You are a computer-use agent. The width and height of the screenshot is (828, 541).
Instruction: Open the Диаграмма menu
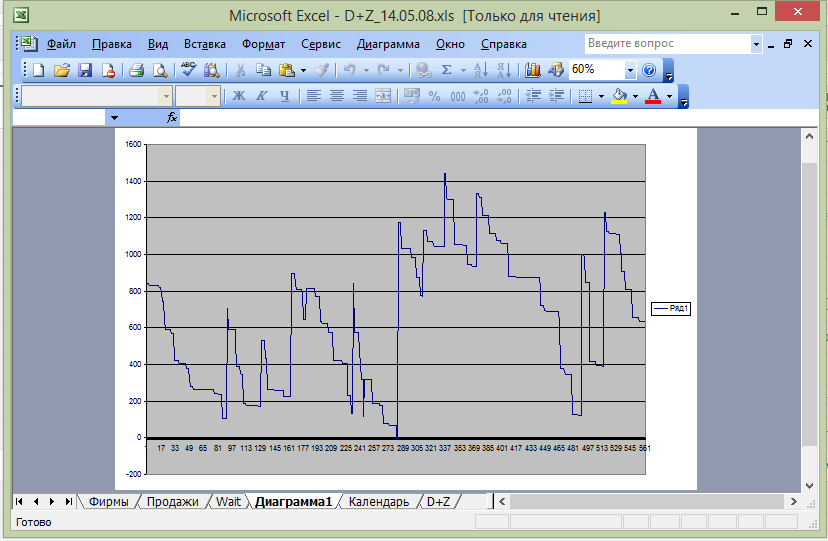point(388,44)
